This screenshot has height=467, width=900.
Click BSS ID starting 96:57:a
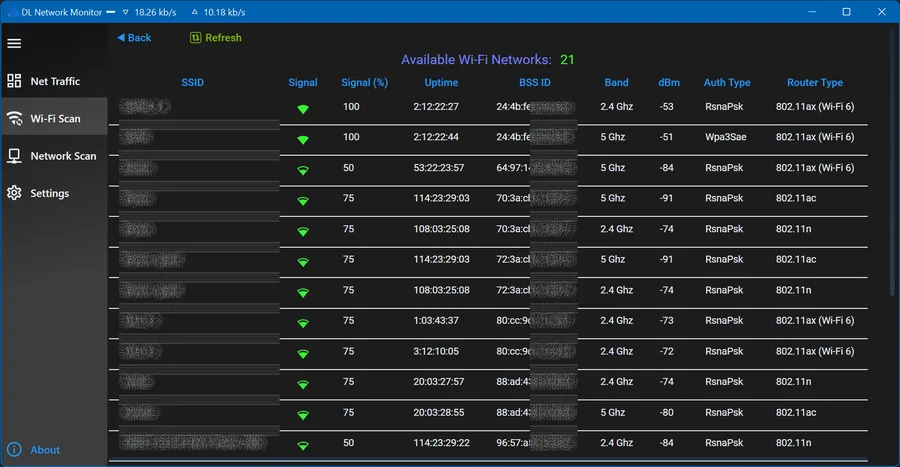tap(536, 442)
